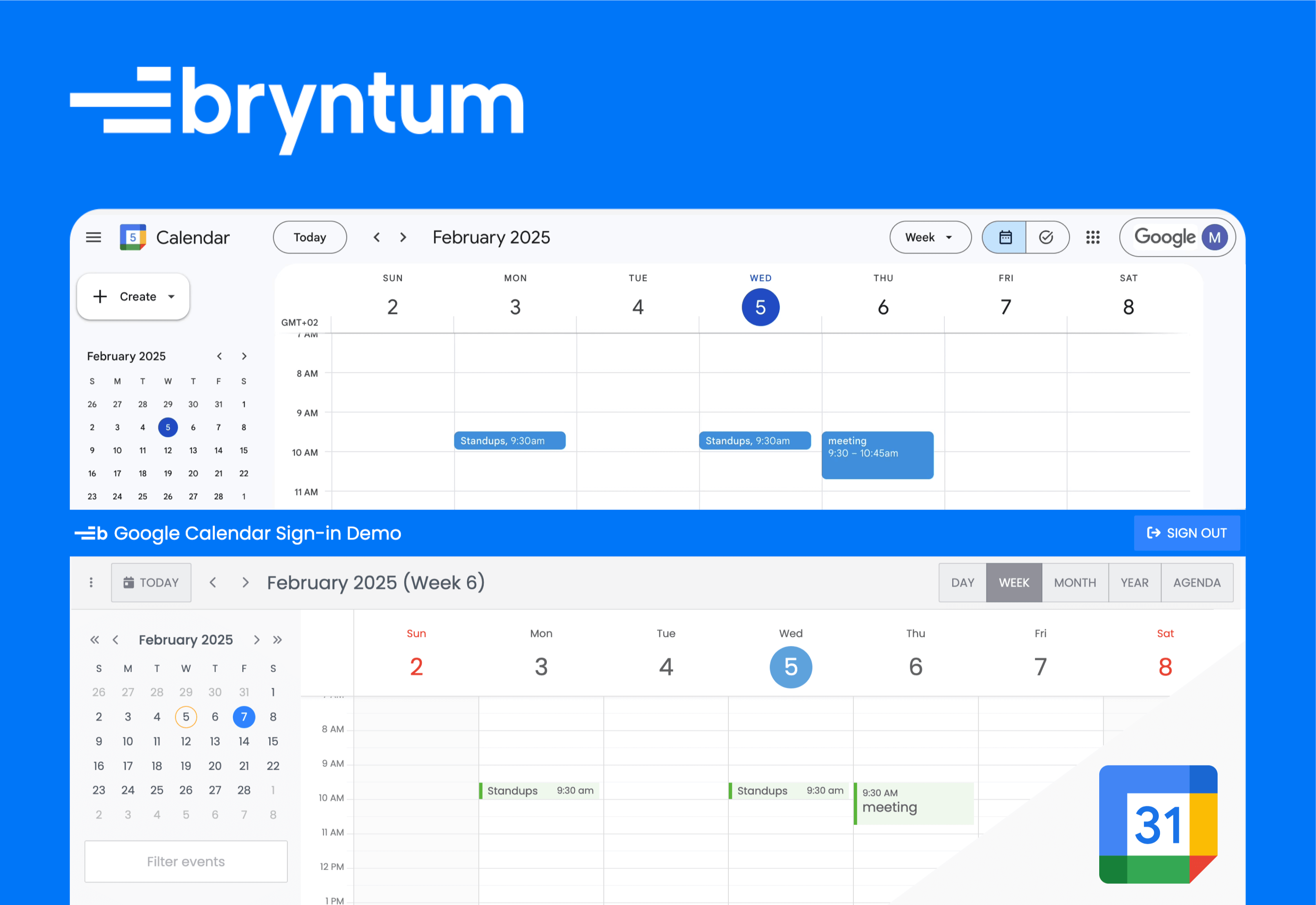Select highlighted 5 in Google mini calendar

[x=168, y=427]
